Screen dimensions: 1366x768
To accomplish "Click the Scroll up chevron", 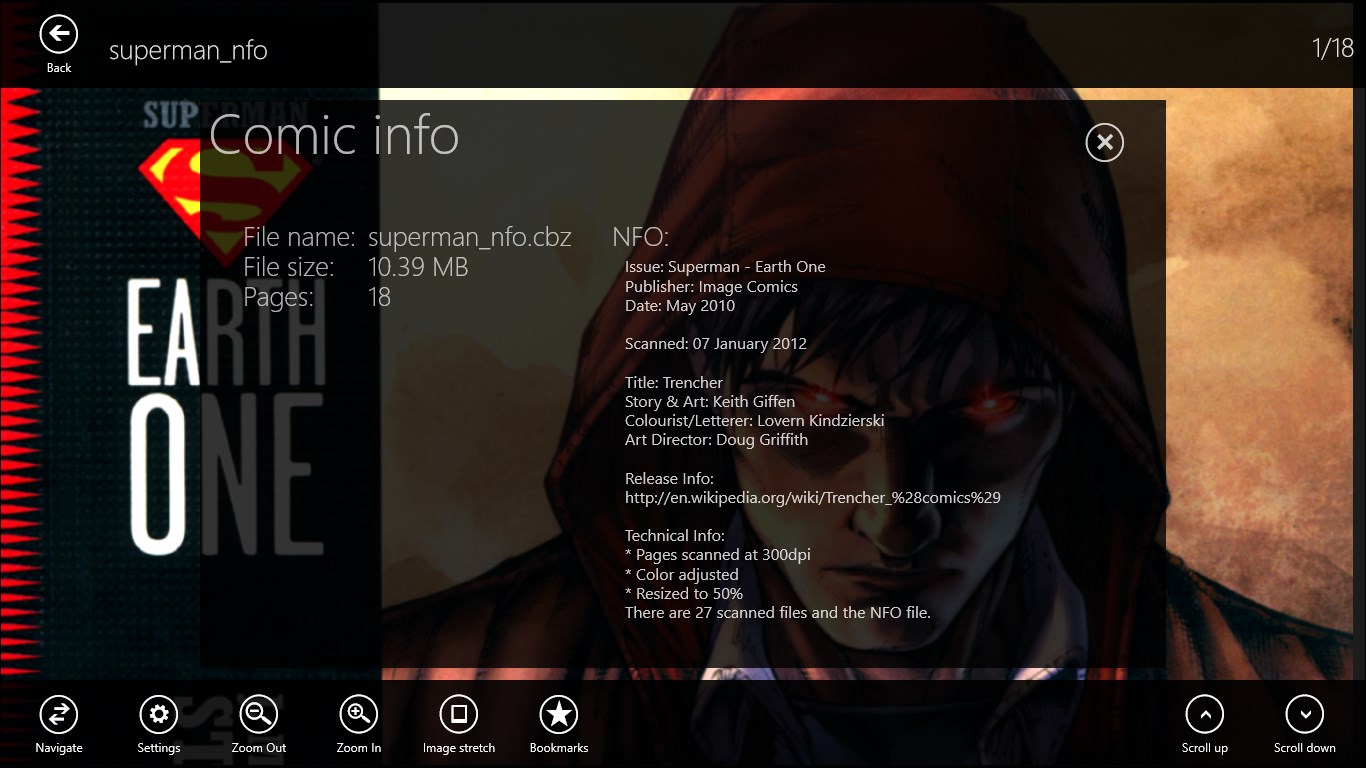I will pos(1205,714).
